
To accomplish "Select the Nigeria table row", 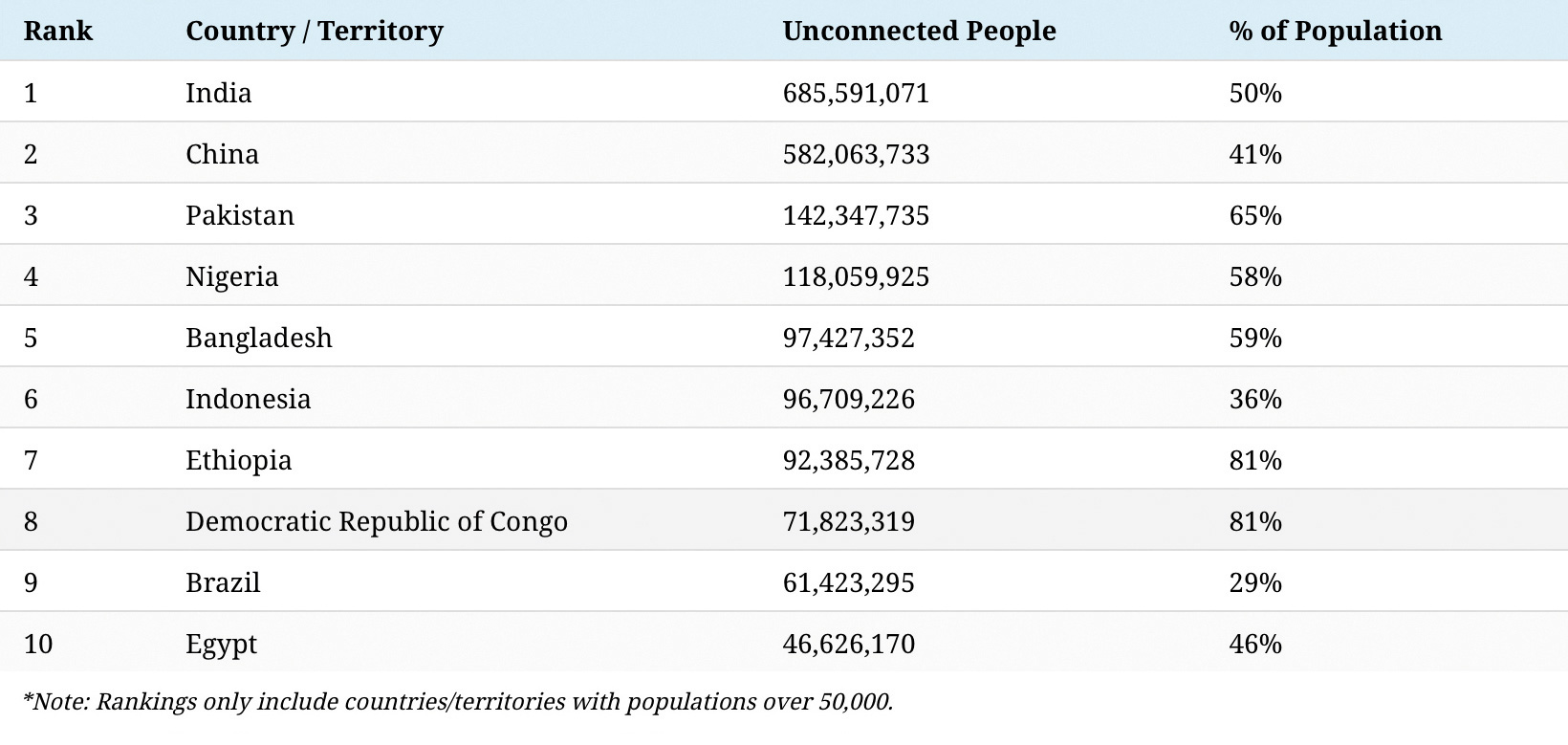I will pyautogui.click(x=784, y=275).
